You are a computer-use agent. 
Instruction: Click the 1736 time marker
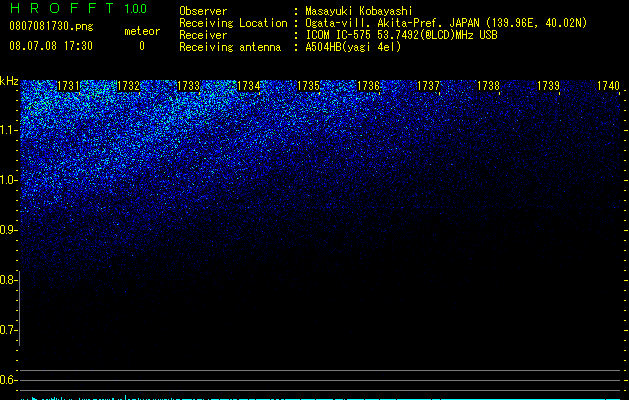[x=368, y=86]
